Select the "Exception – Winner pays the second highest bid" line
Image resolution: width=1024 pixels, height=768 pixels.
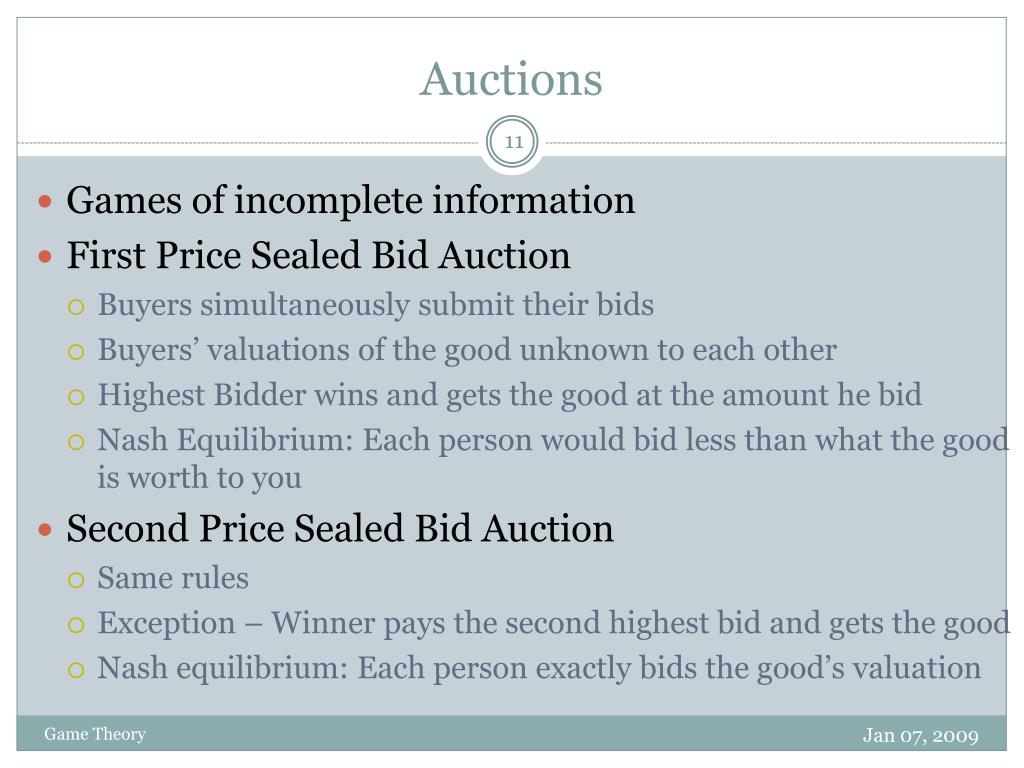554,623
